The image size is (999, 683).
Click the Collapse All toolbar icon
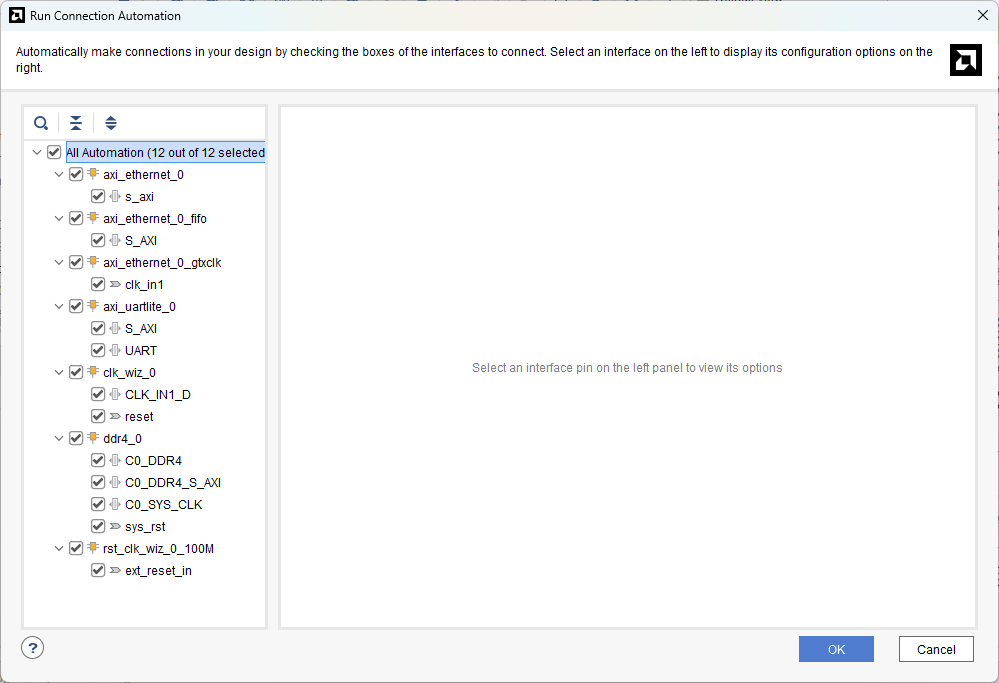76,123
